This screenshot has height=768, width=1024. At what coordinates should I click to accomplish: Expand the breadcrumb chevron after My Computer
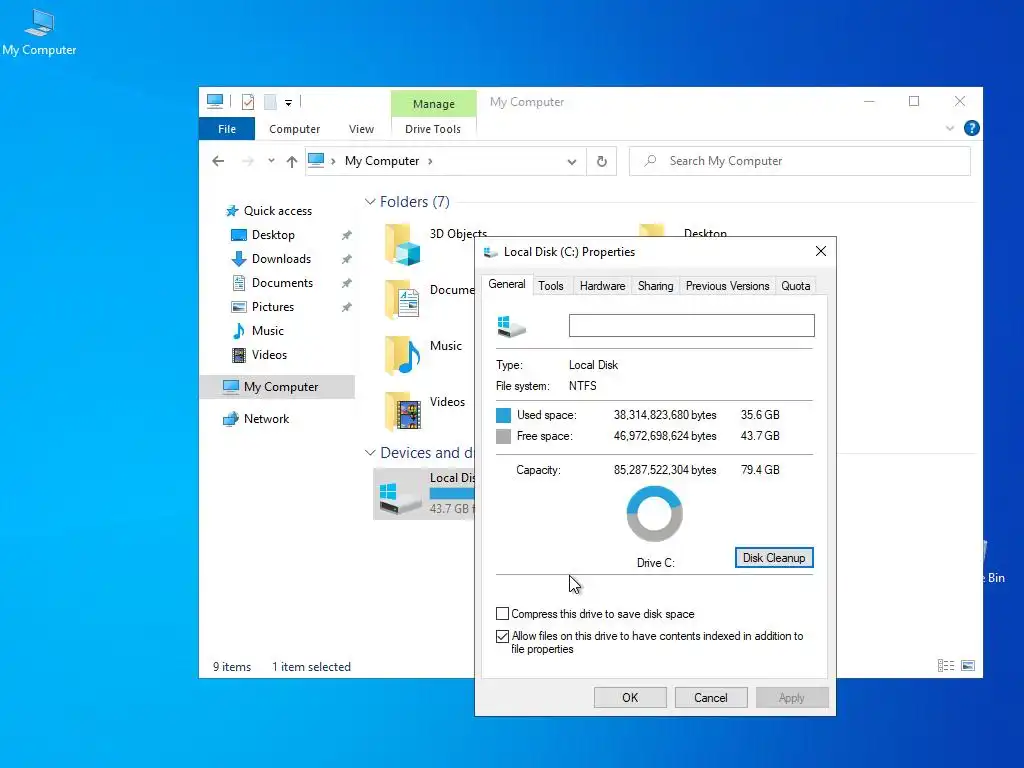[430, 161]
